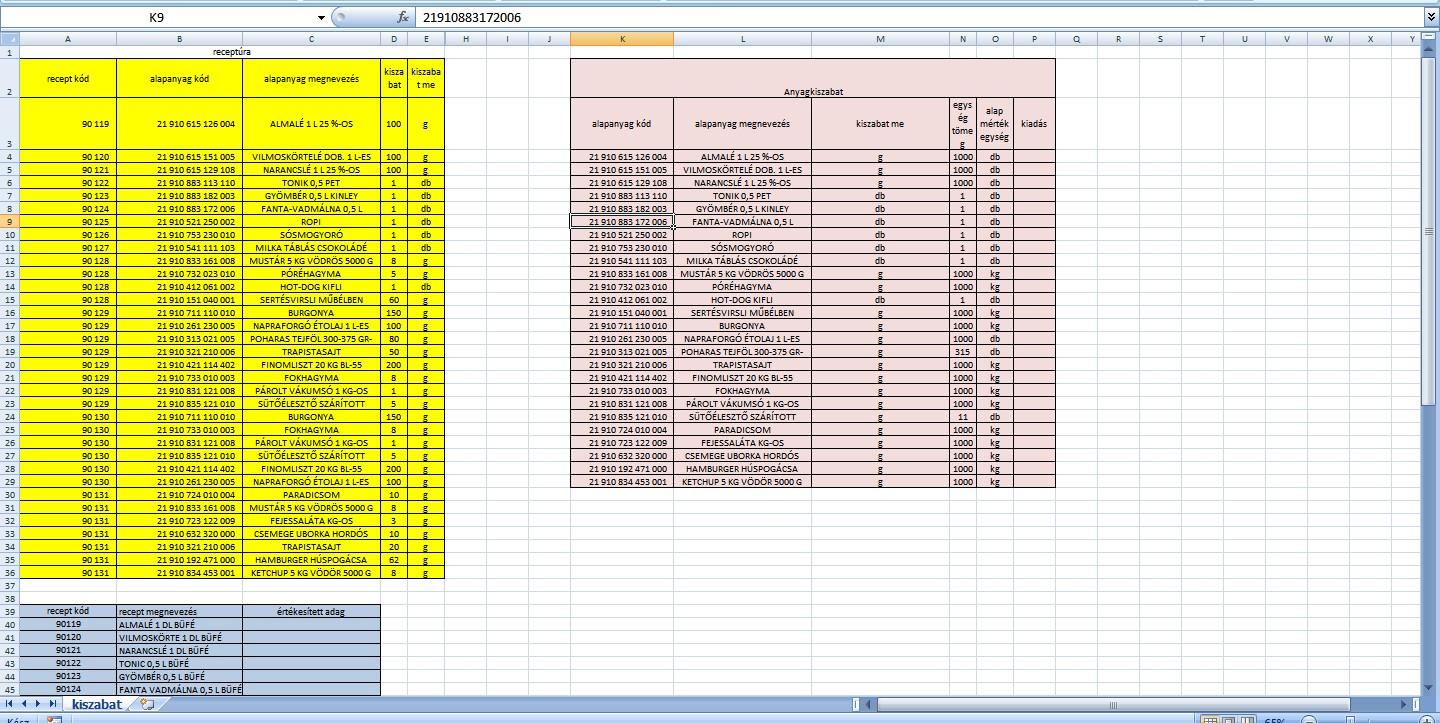Click the Select All corner button
The image size is (1440, 723).
click(9, 39)
